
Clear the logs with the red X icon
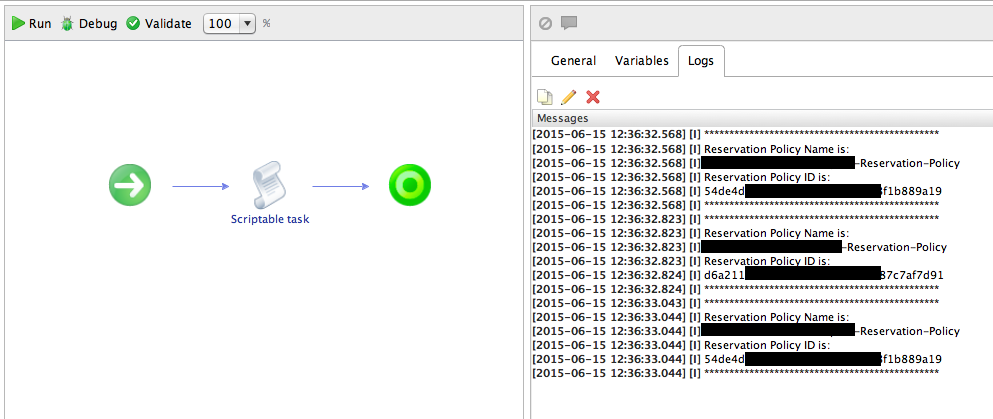click(593, 97)
